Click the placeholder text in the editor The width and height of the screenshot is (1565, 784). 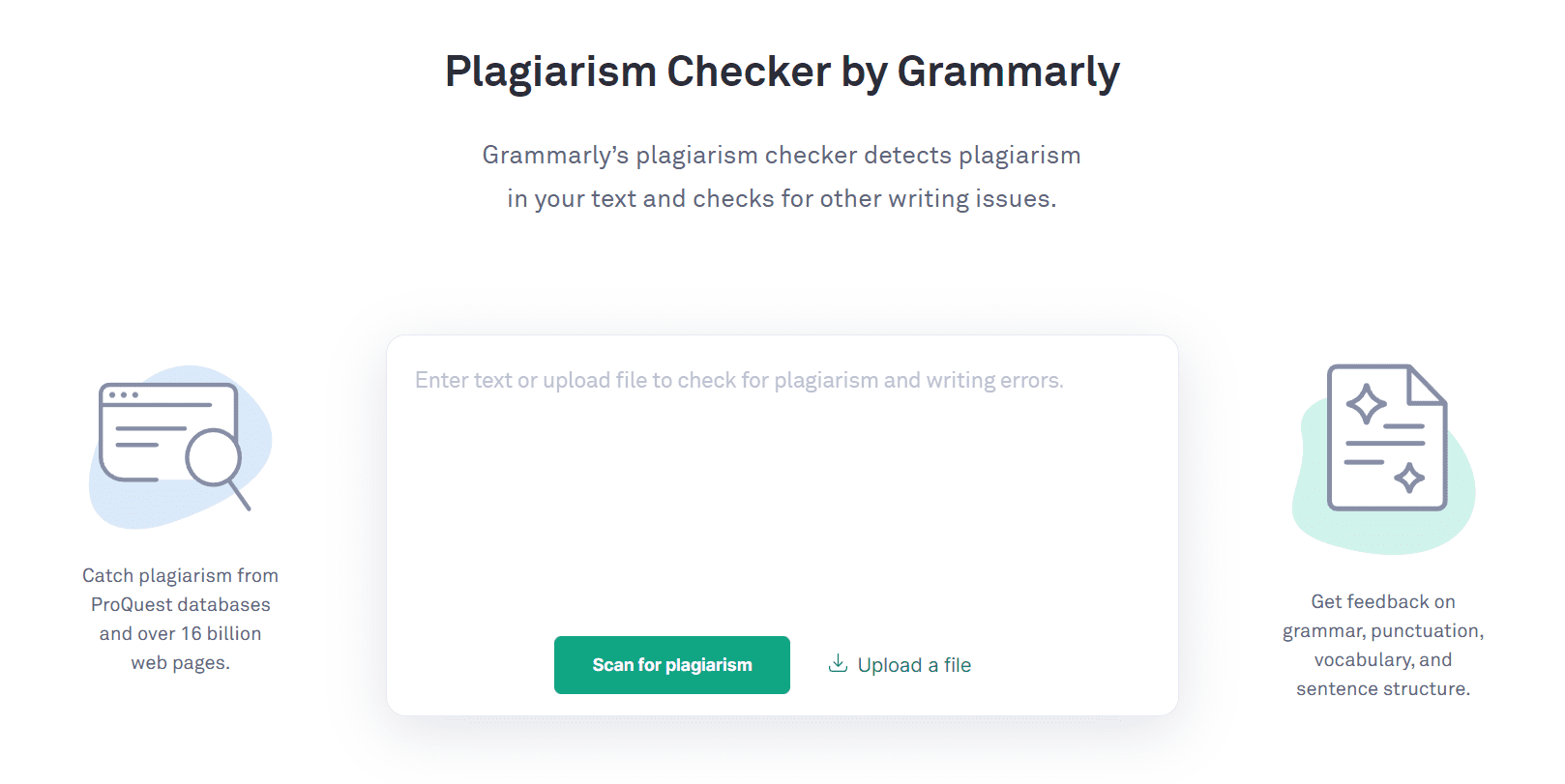point(739,381)
